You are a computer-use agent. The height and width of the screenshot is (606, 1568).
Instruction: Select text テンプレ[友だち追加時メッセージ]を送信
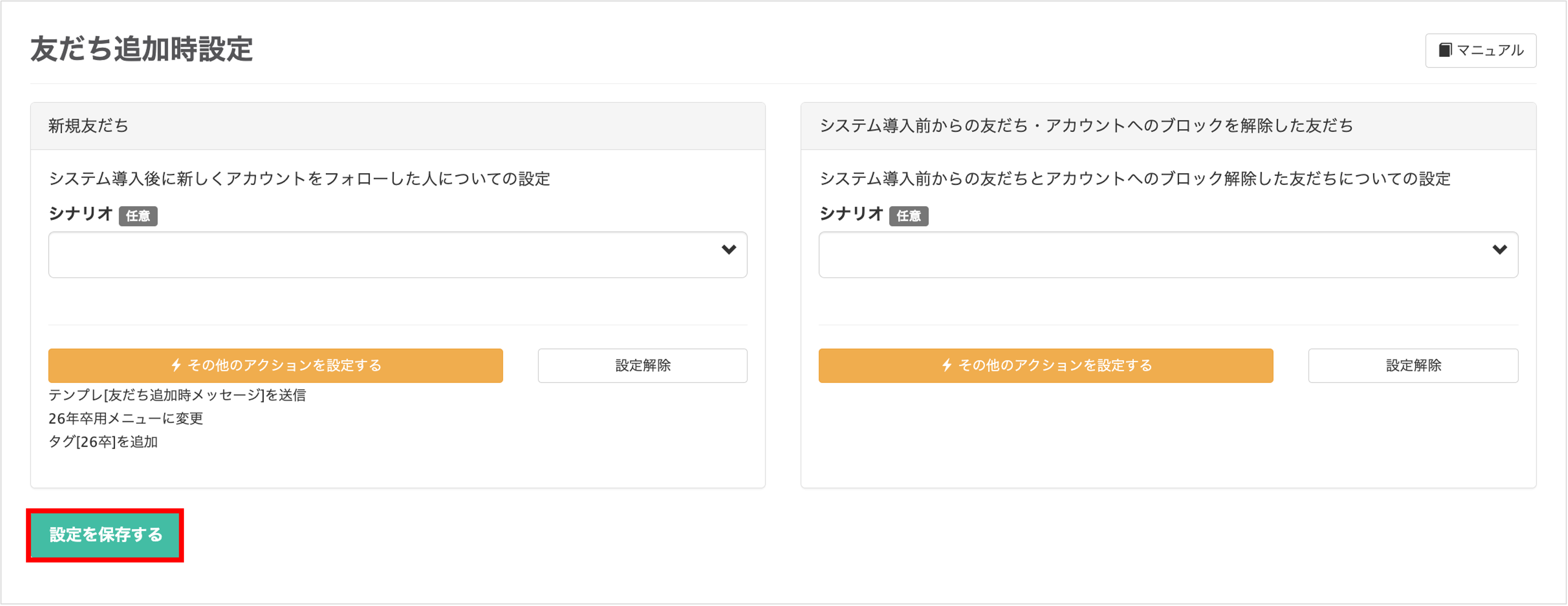click(x=177, y=395)
